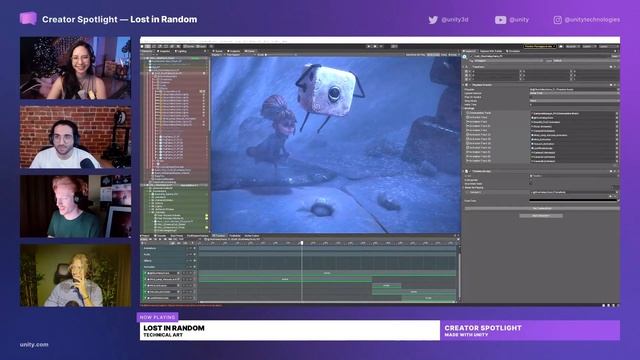Select the clip on second green Timeline track
This screenshot has height=360, width=640.
click(x=285, y=280)
